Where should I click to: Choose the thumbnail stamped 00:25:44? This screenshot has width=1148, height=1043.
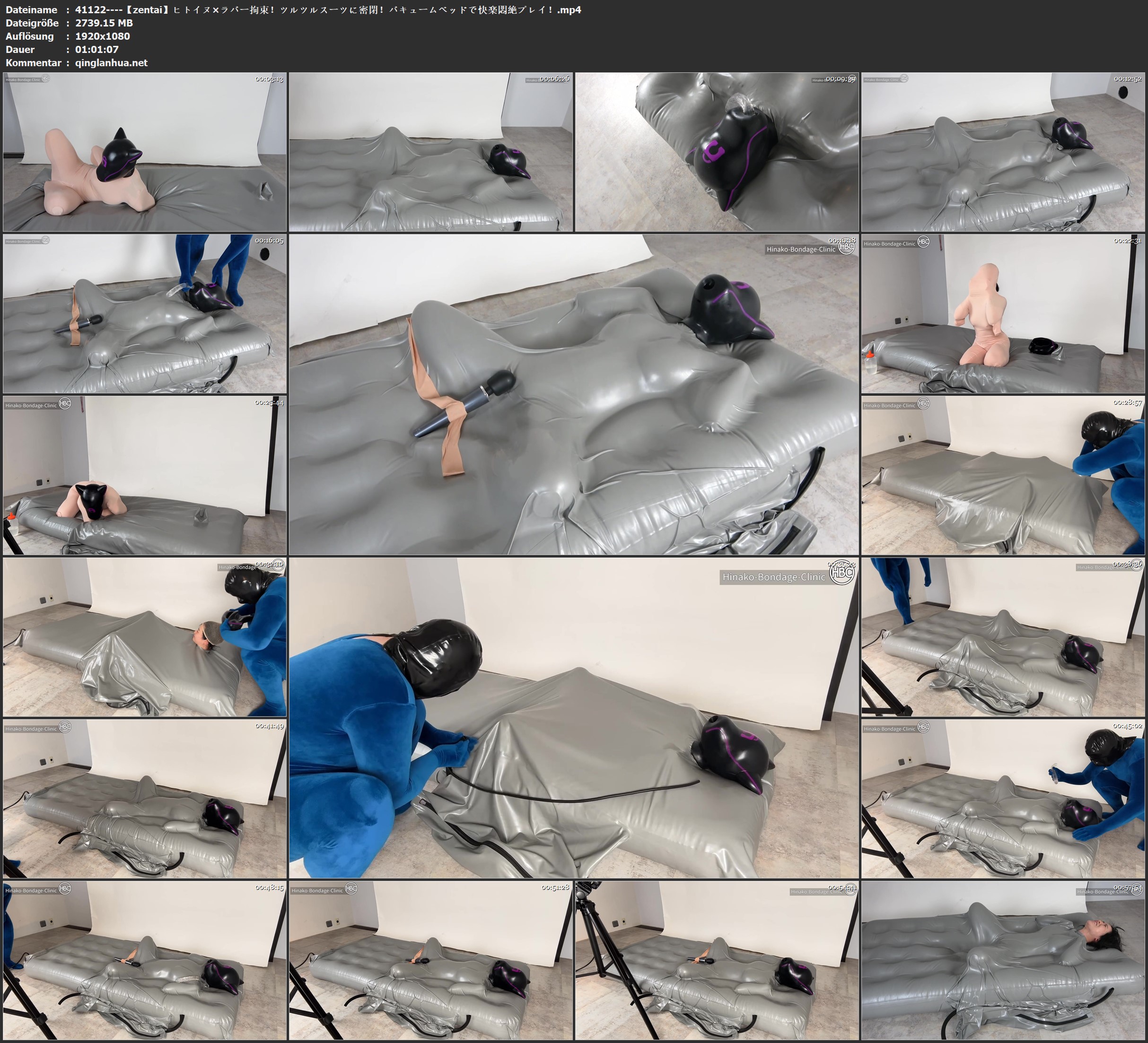(x=145, y=475)
